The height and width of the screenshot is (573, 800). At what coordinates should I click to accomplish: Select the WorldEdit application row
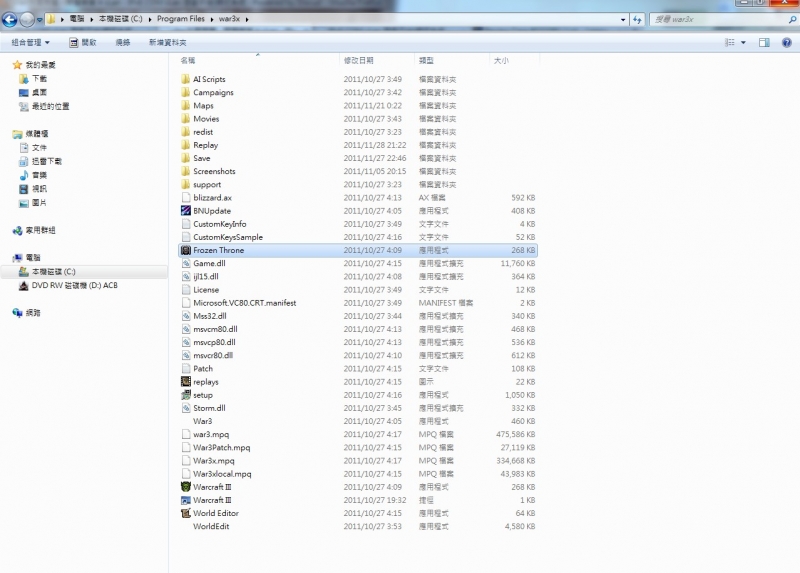click(x=358, y=527)
